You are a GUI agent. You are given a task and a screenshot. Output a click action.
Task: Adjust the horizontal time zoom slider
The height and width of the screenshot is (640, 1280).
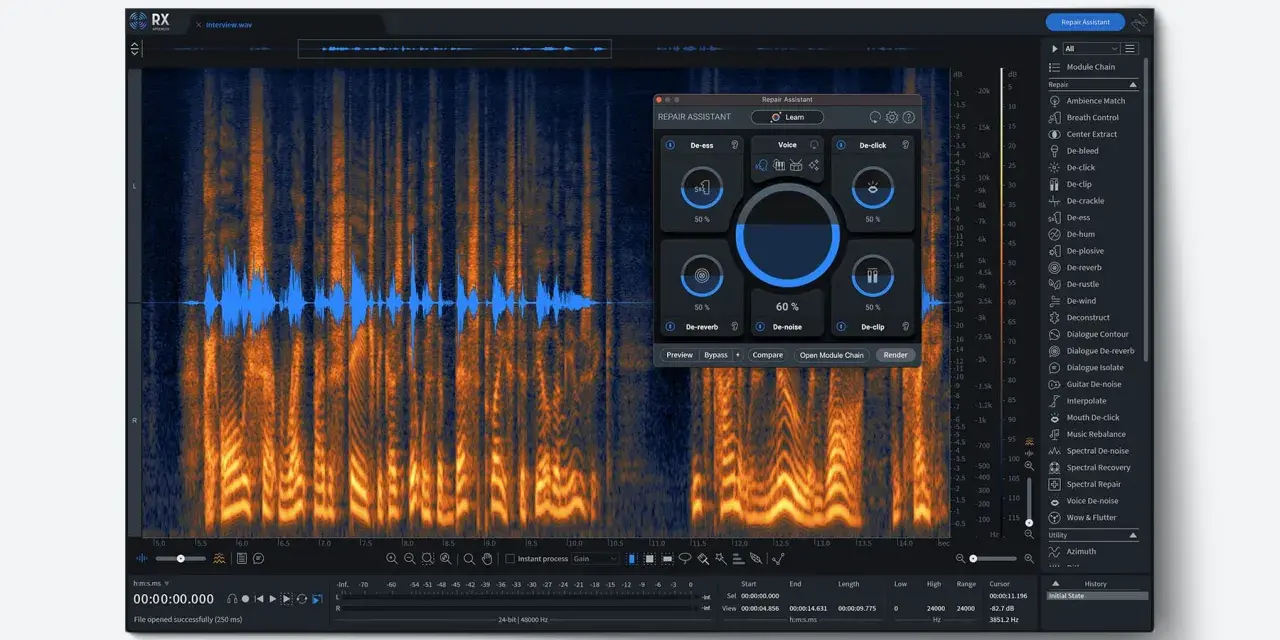click(992, 558)
